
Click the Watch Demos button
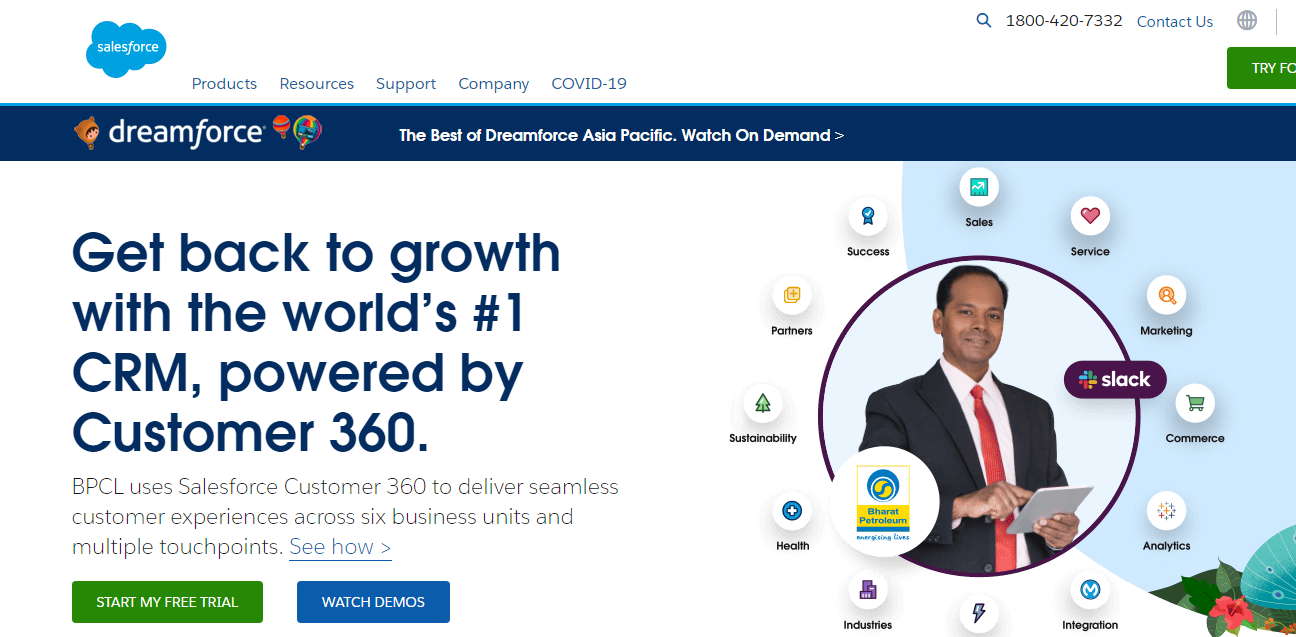[373, 602]
